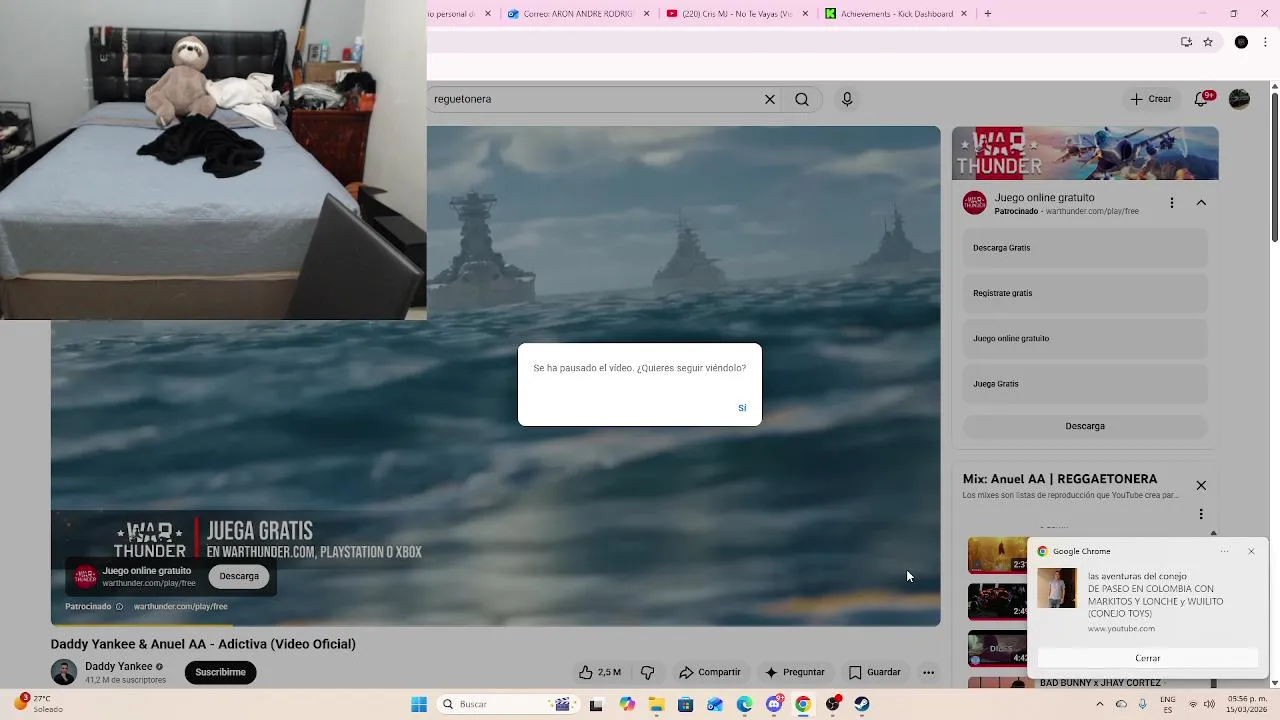Open File Explorer from the taskbar
This screenshot has height=720, width=1280.
[656, 704]
